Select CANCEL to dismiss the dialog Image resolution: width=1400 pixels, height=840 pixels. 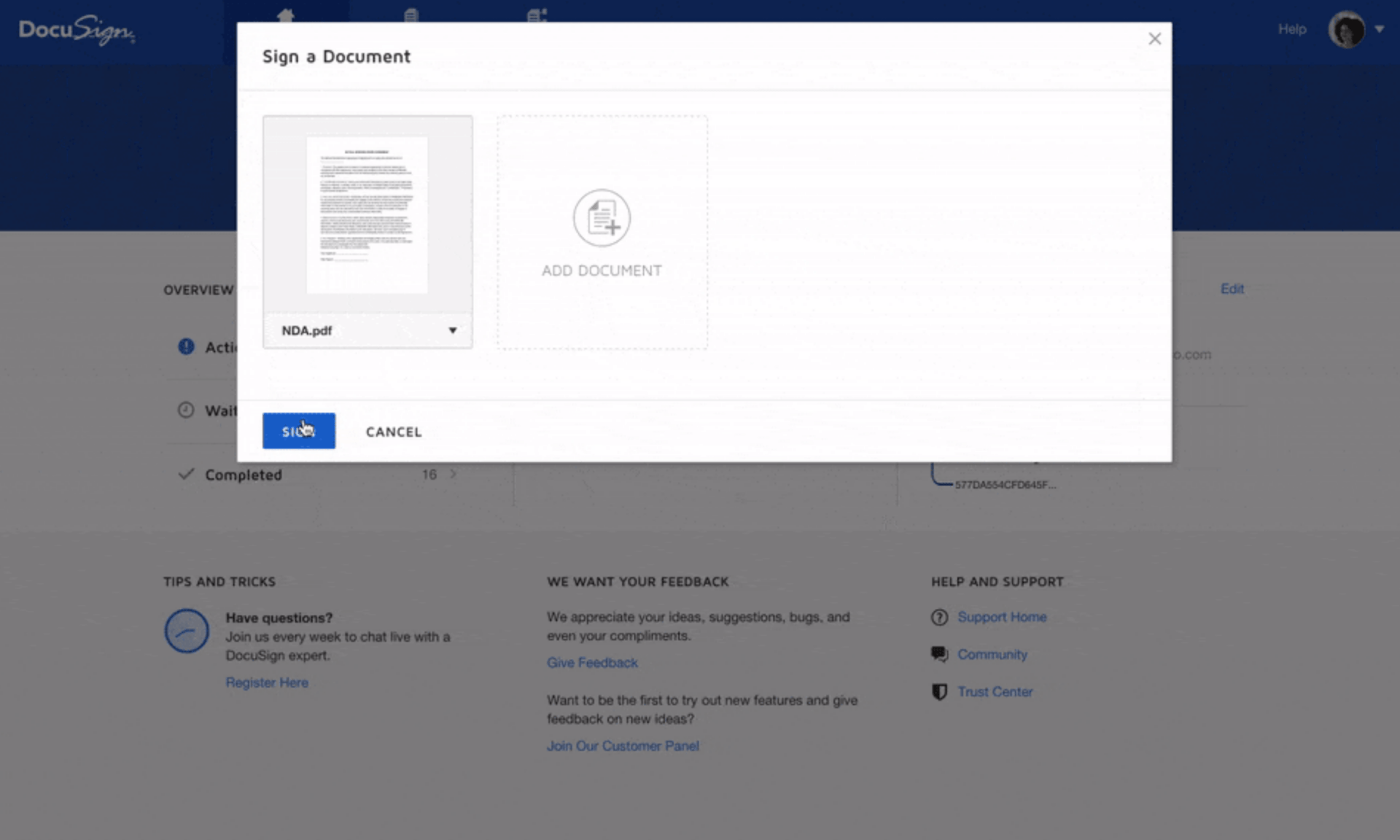(393, 431)
